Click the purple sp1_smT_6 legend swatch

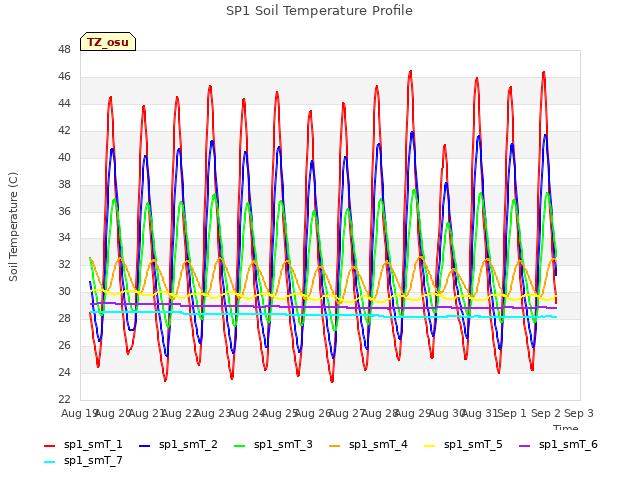[x=524, y=446]
